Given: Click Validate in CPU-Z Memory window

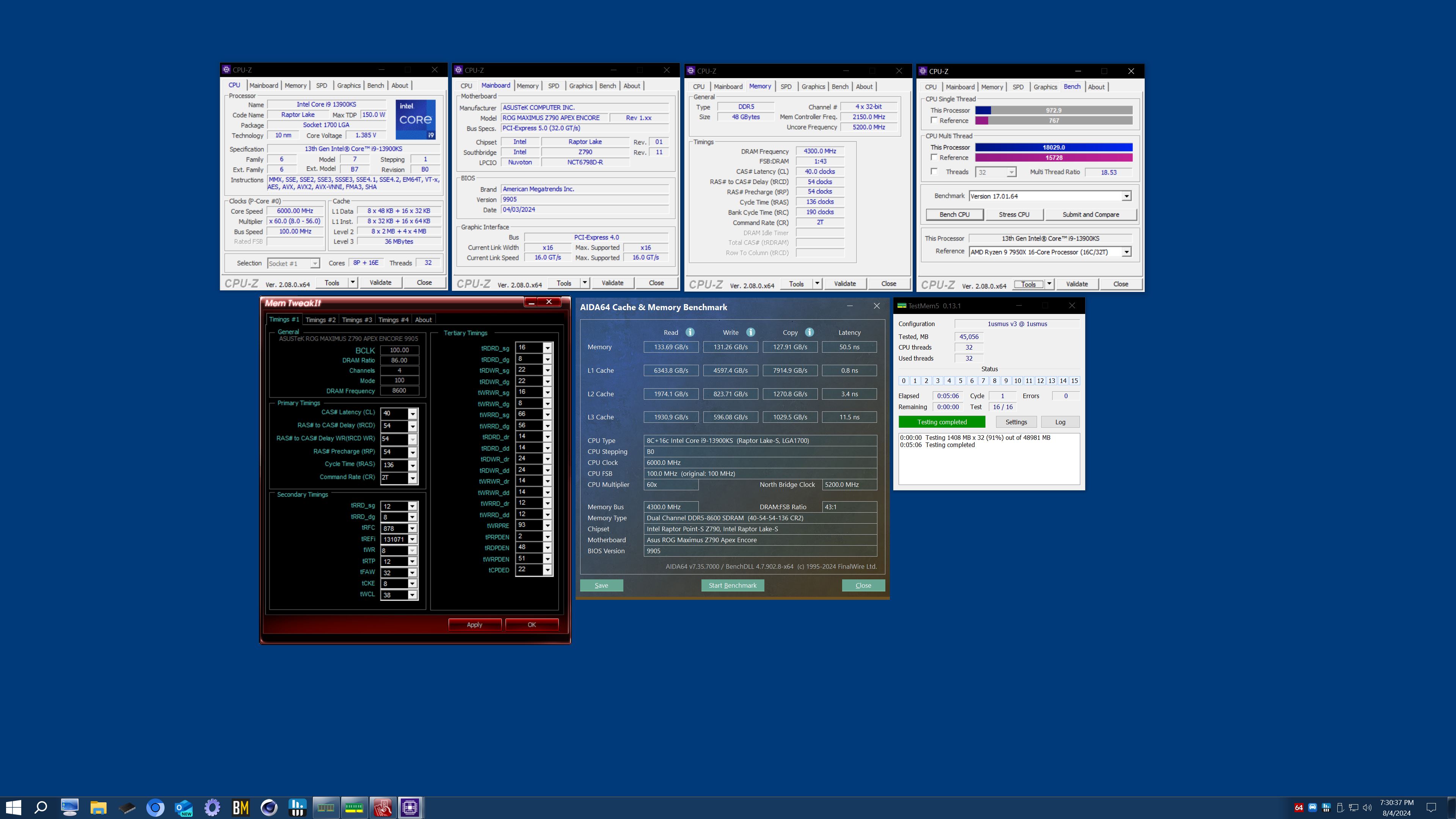Looking at the screenshot, I should (844, 284).
